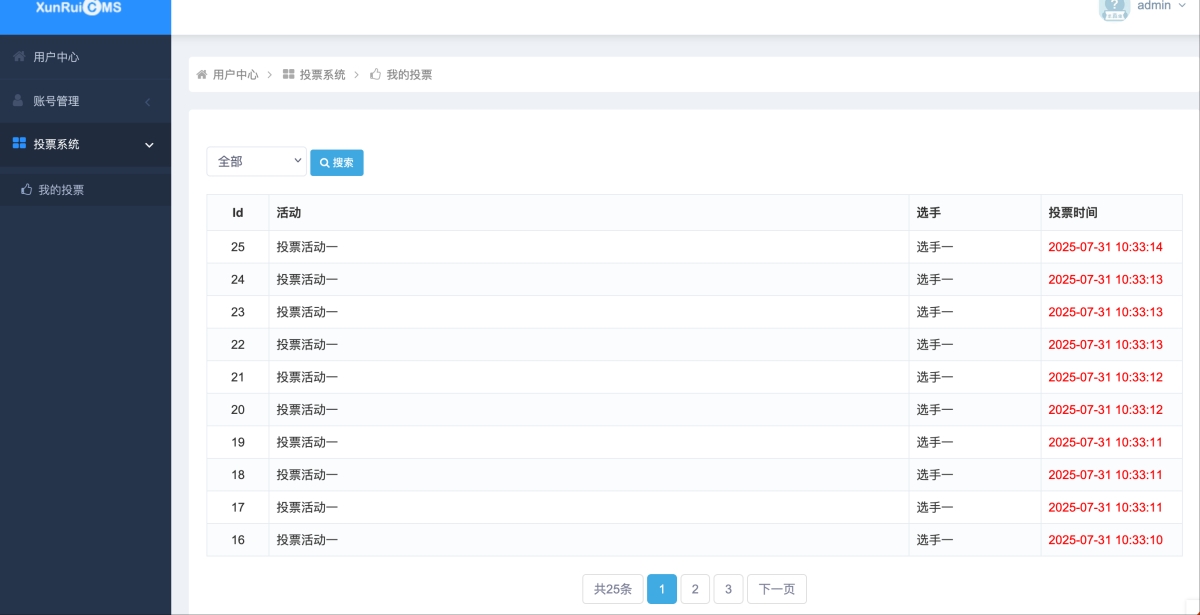Open the 全部 filter dropdown
Screen dimensions: 1200x615
257,161
